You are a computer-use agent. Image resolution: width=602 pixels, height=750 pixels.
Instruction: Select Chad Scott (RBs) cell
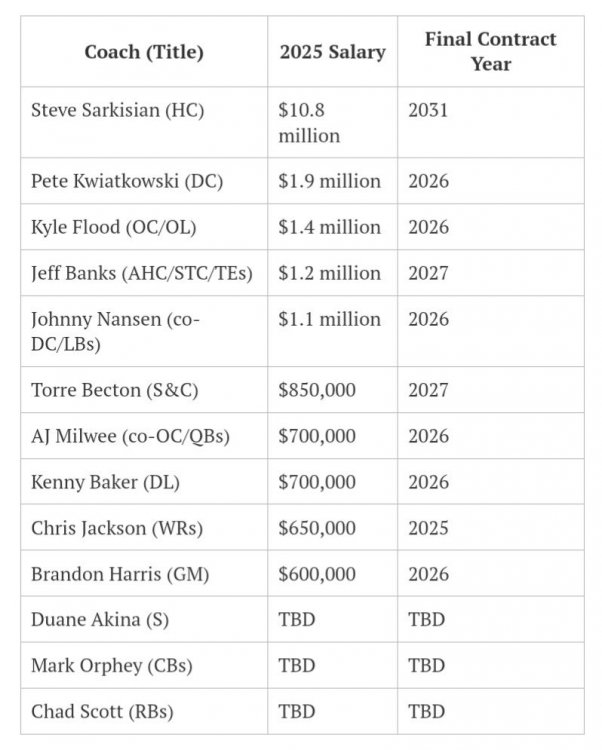point(102,712)
